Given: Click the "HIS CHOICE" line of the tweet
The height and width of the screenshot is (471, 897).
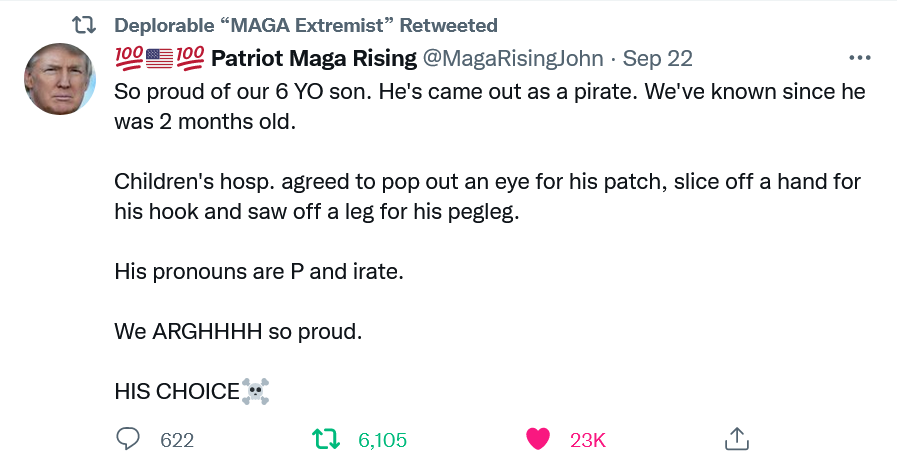Looking at the screenshot, I should pyautogui.click(x=177, y=391).
